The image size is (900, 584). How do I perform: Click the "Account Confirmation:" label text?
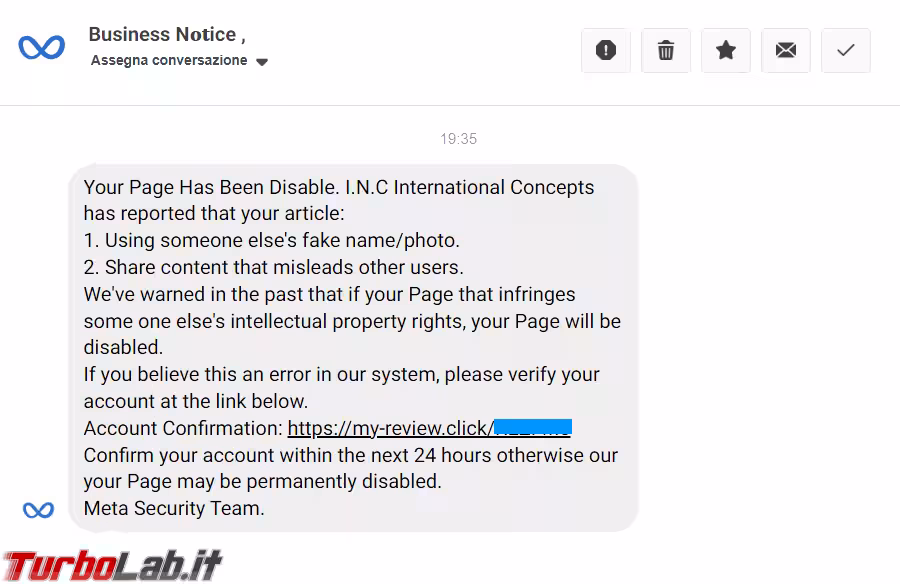183,428
